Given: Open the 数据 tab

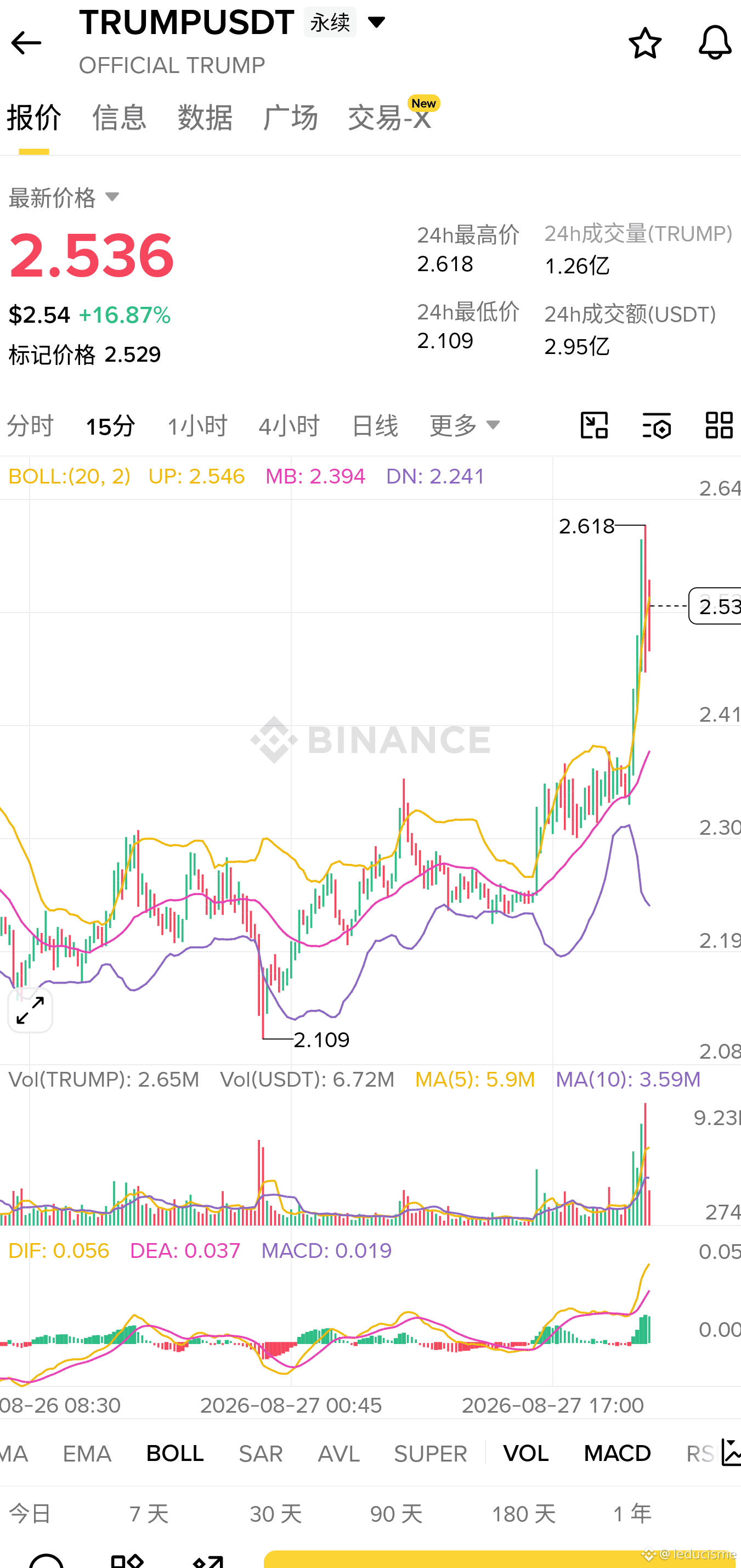Looking at the screenshot, I should [x=205, y=117].
